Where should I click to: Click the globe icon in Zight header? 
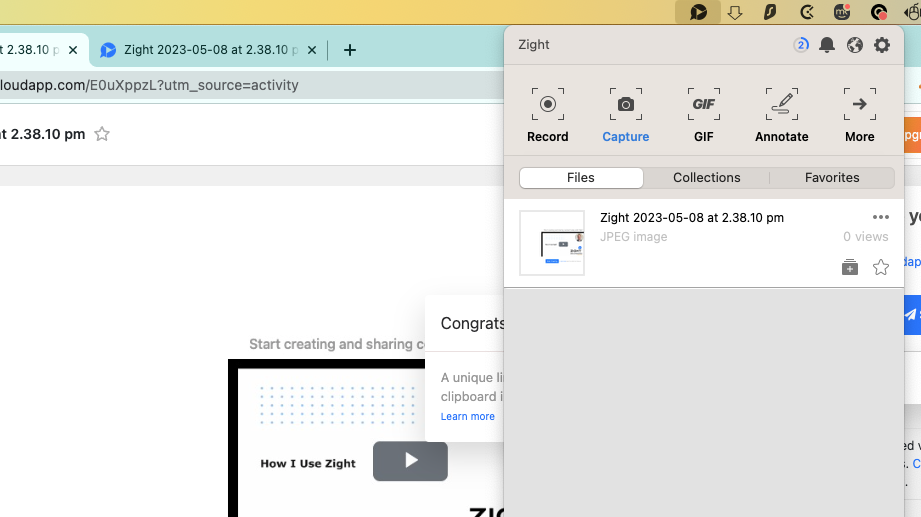[x=855, y=45]
